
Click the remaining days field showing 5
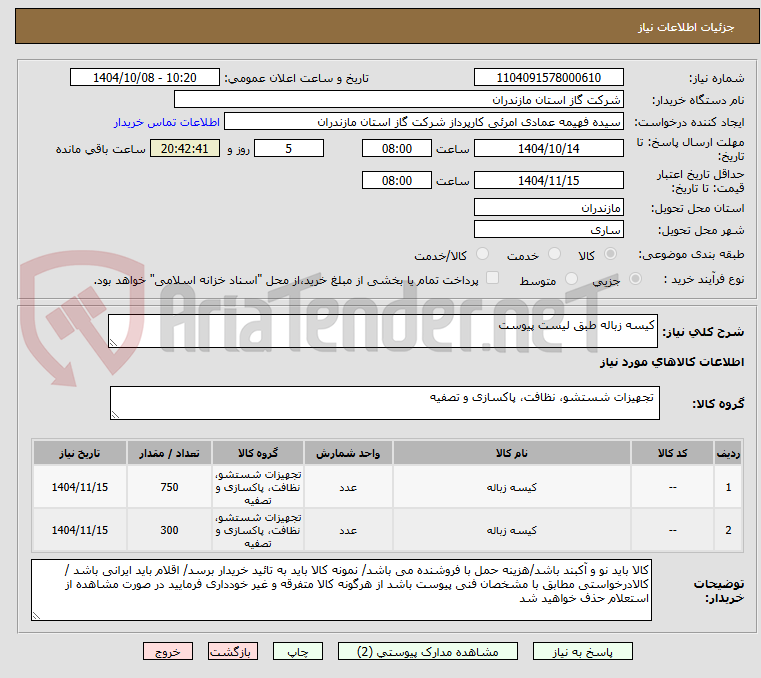(289, 149)
